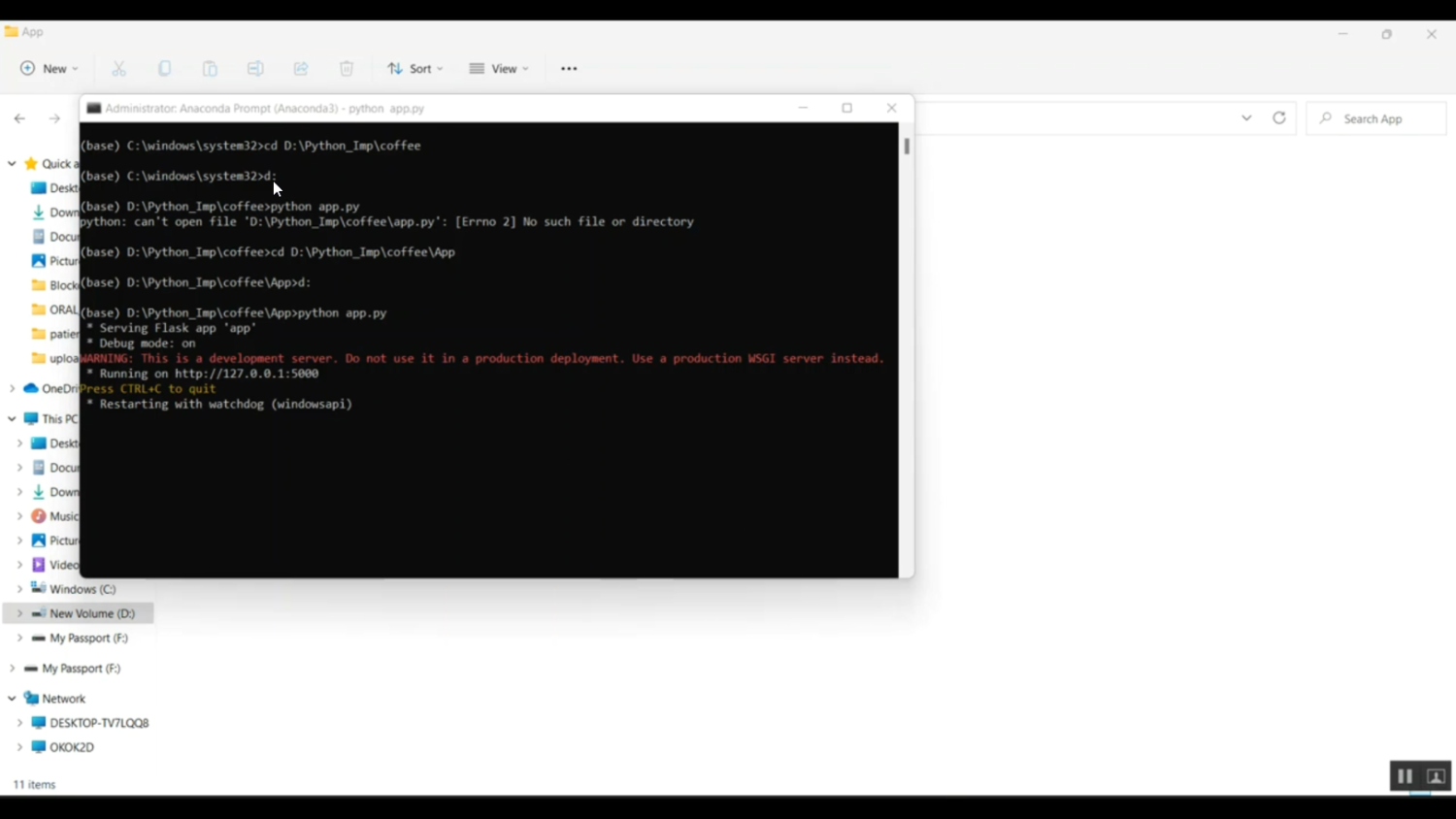
Task: Minimize the Anaconda Prompt window
Action: [x=803, y=109]
